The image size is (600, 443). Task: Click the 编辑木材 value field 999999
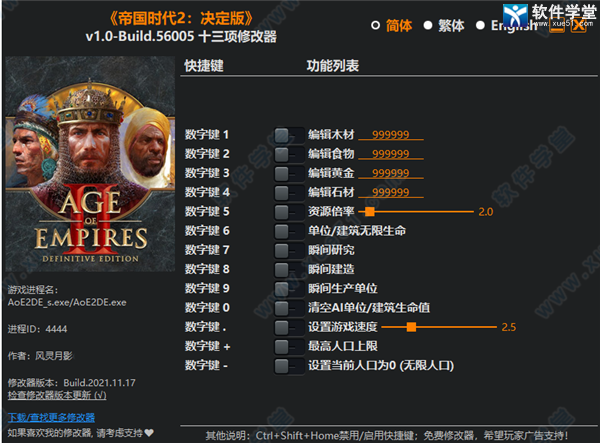tap(391, 135)
